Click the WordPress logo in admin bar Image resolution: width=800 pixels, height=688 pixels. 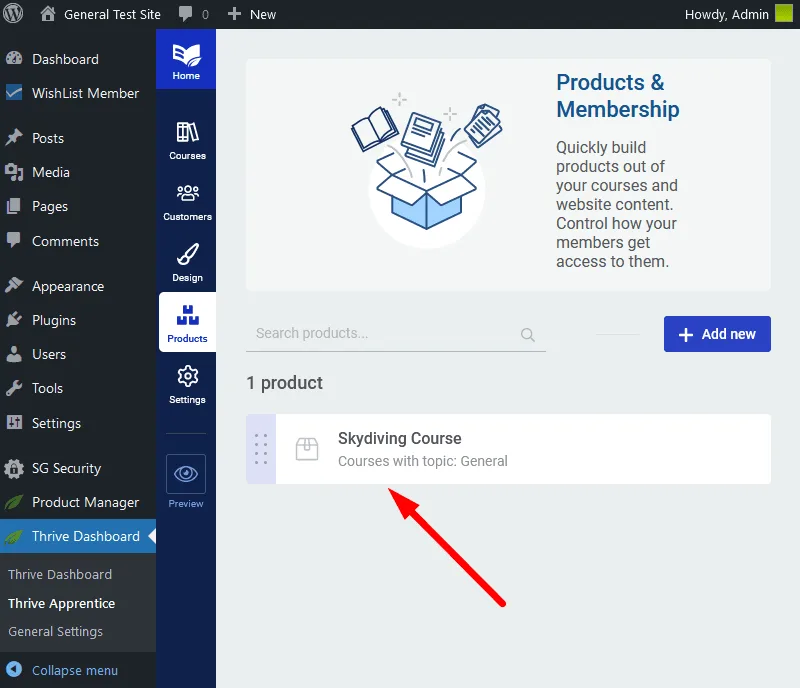[13, 14]
